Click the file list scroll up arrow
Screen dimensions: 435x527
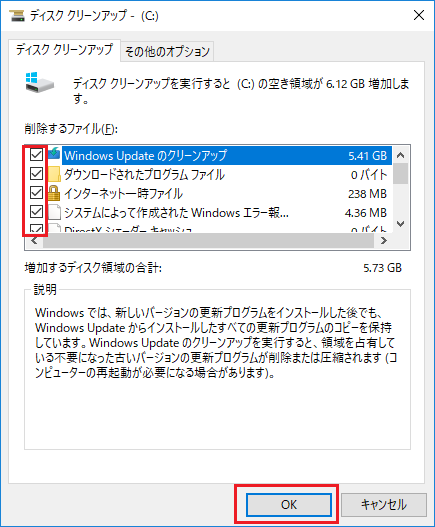pyautogui.click(x=400, y=155)
